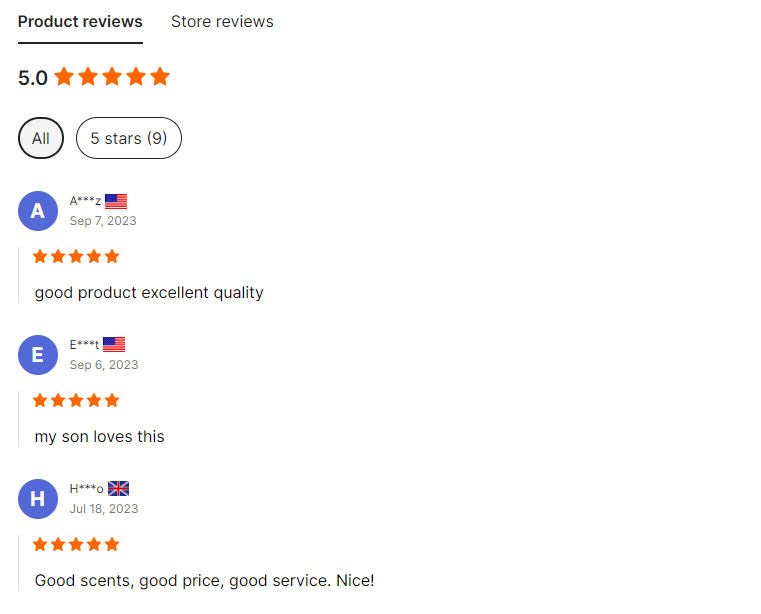Click the five stars on E***t's review
Viewport: 761px width, 614px height.
76,400
